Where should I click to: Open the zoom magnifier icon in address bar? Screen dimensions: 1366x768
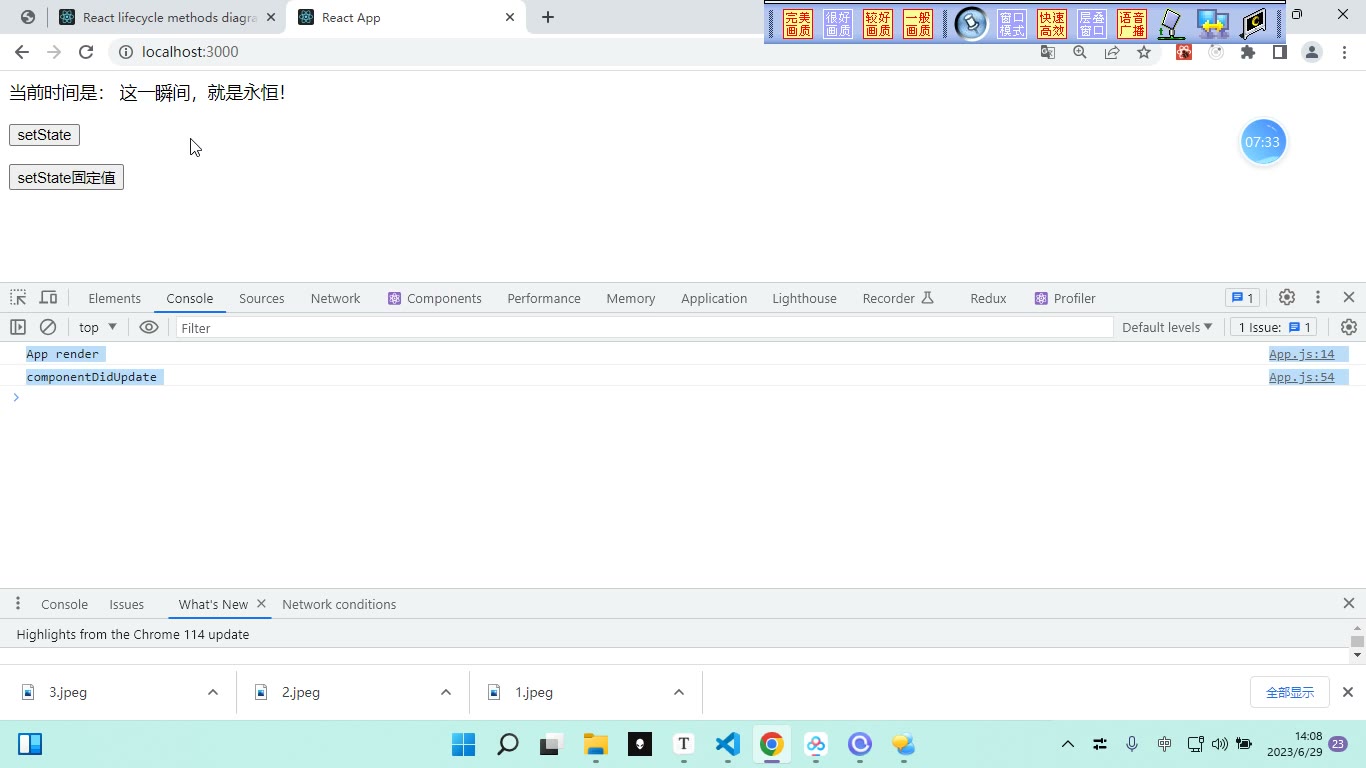coord(1080,52)
